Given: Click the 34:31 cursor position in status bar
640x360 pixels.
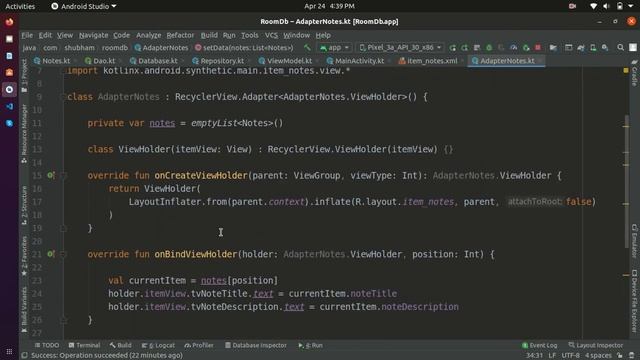Looking at the screenshot, I should click(x=534, y=356).
